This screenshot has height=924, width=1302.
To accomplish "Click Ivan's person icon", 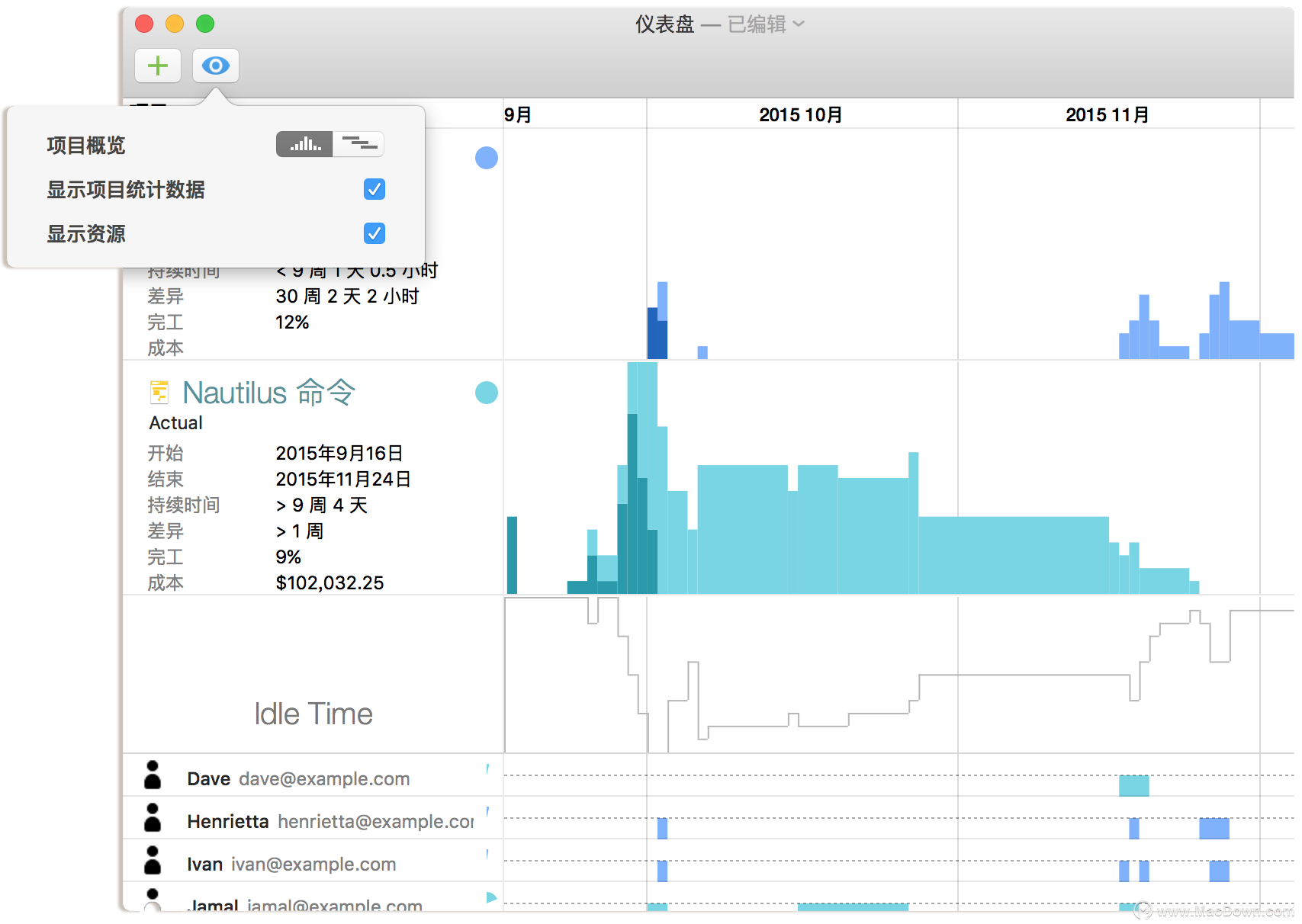I will pyautogui.click(x=153, y=861).
